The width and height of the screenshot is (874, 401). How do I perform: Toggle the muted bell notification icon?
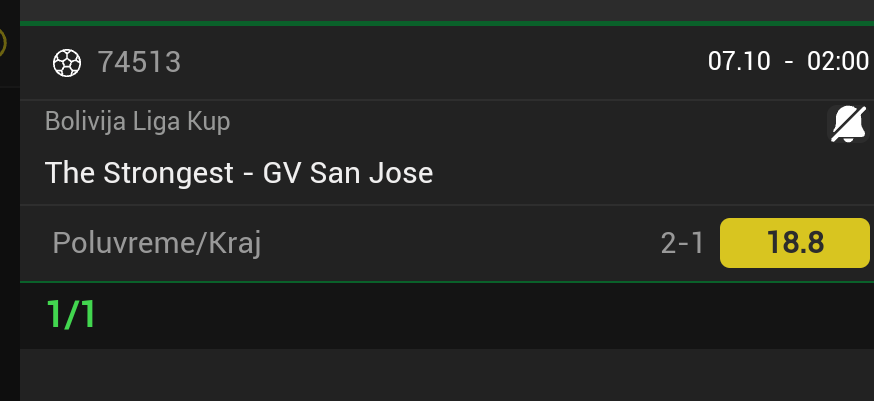847,124
